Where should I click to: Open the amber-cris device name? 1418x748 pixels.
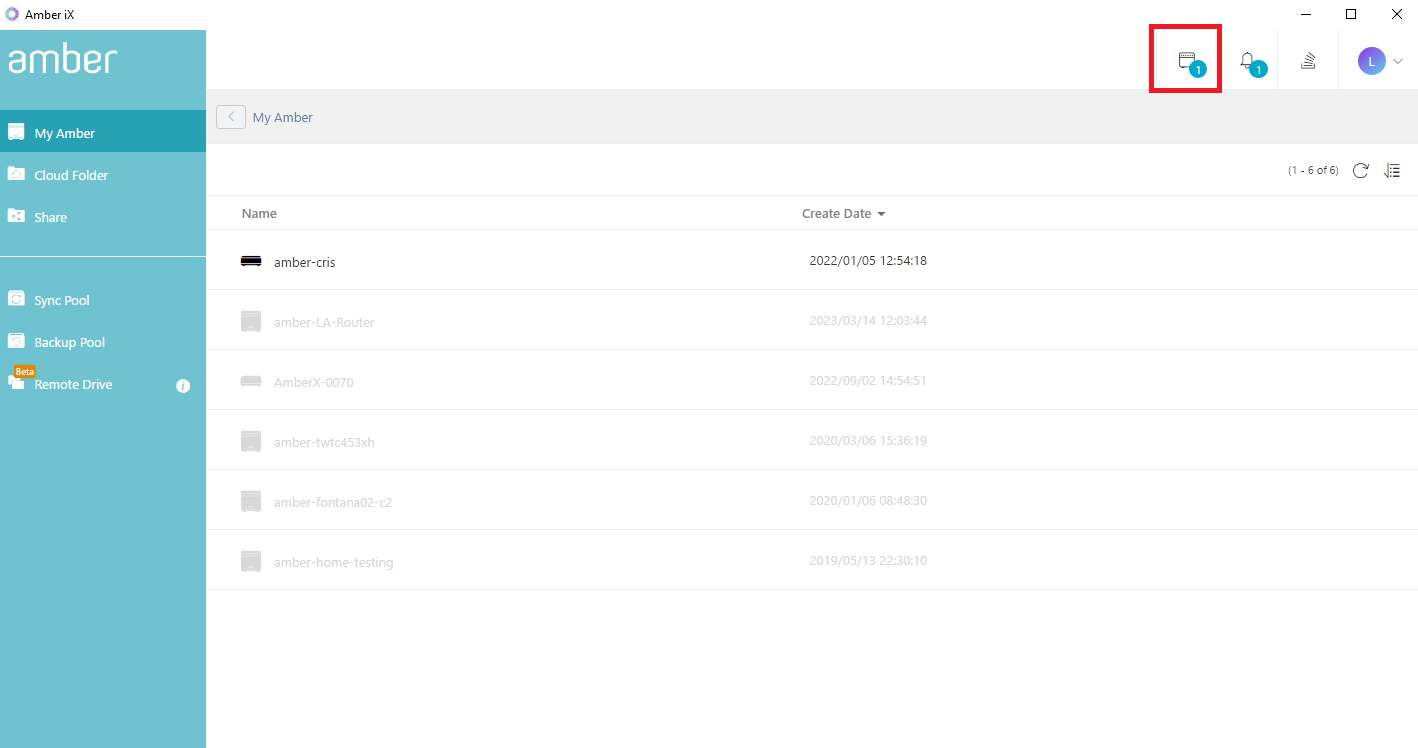(x=305, y=262)
